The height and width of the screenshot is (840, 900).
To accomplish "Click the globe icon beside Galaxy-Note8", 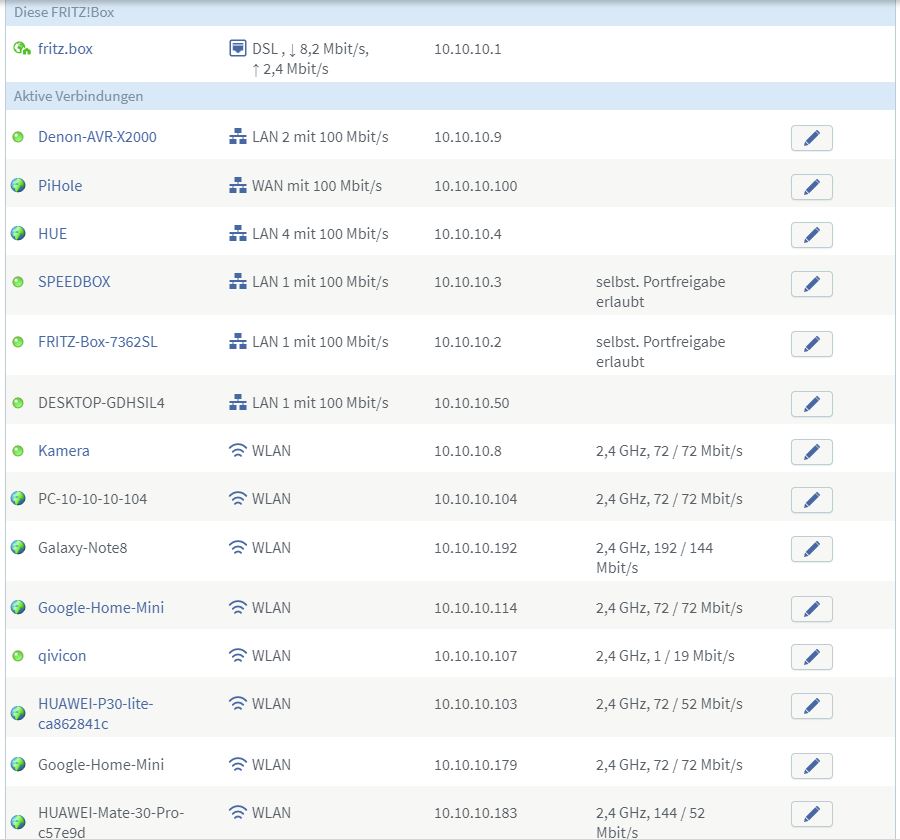I will pyautogui.click(x=18, y=547).
